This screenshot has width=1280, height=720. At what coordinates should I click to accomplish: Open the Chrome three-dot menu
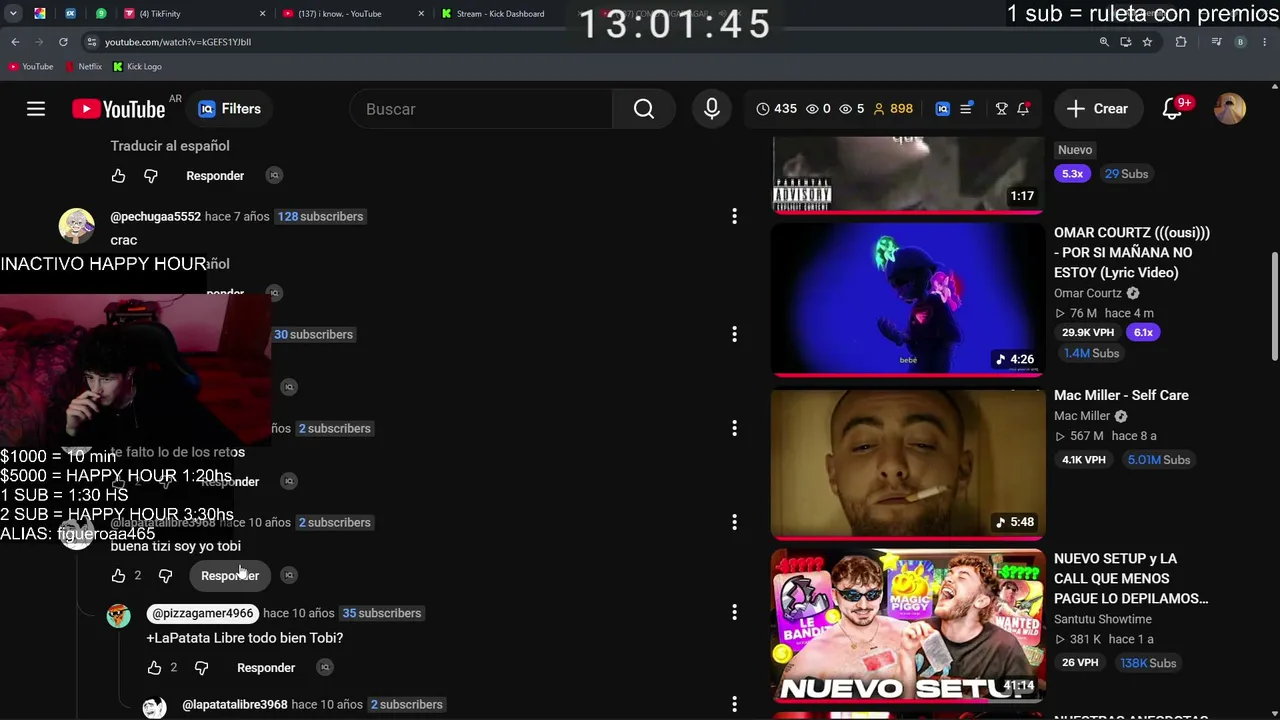pos(1265,42)
